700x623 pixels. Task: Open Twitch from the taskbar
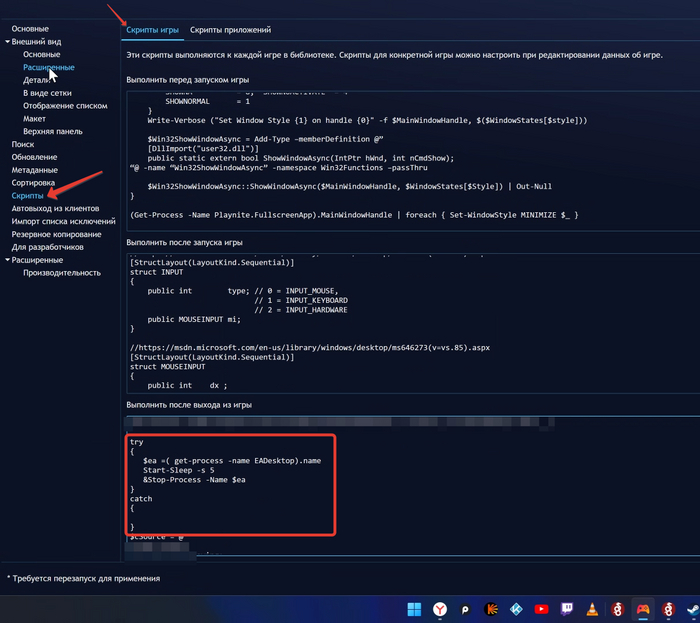coord(567,609)
